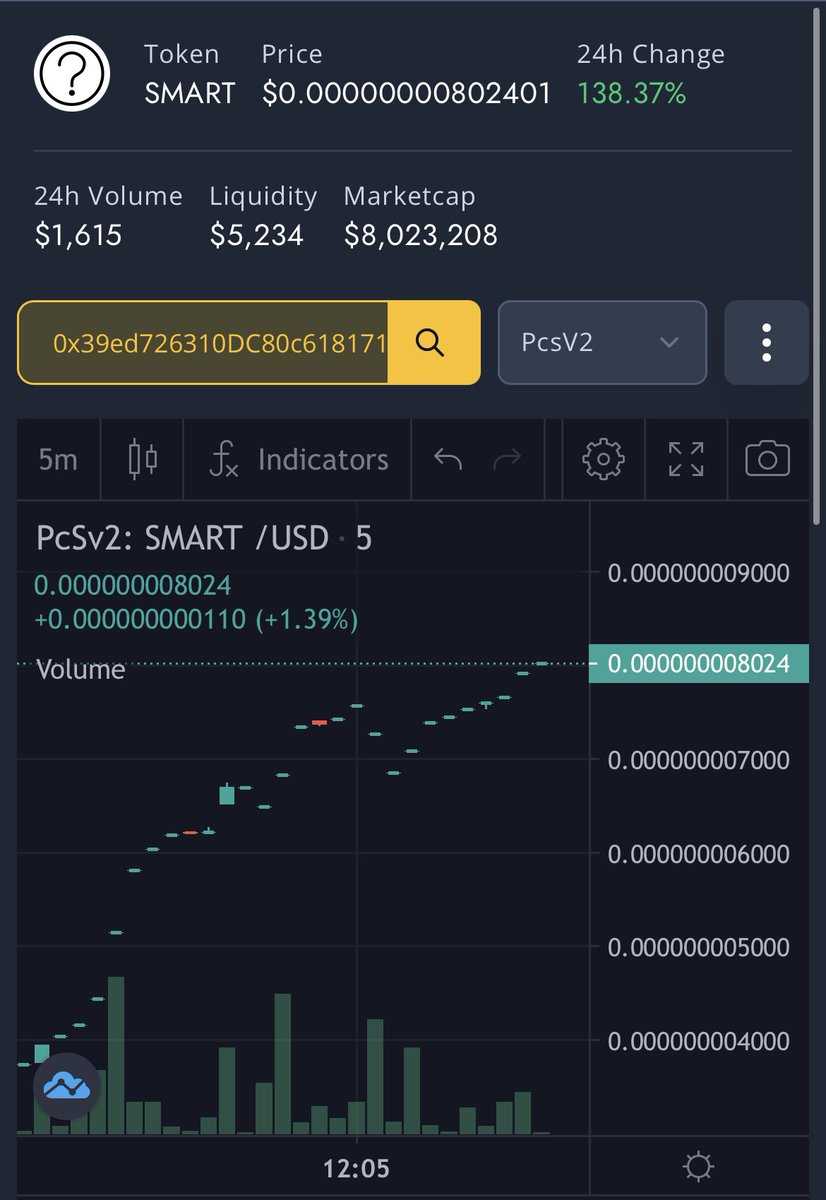The image size is (826, 1200).
Task: Click the +0.000000000110 (+1.39%) change text
Action: (x=196, y=620)
